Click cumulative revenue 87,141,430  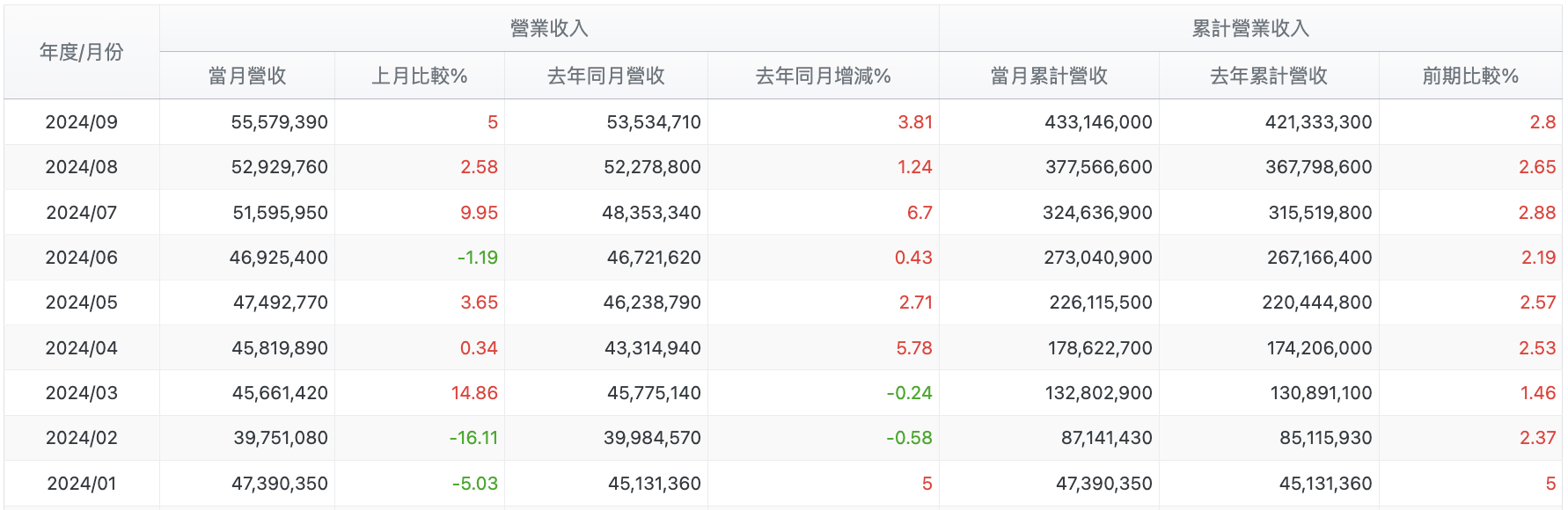(x=1107, y=438)
